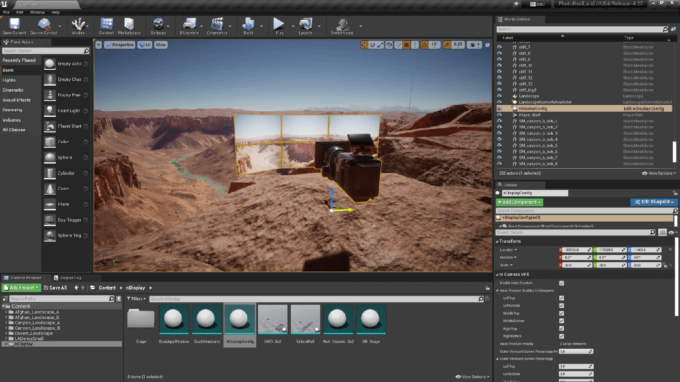
Task: Click the Add Component button
Action: point(520,202)
